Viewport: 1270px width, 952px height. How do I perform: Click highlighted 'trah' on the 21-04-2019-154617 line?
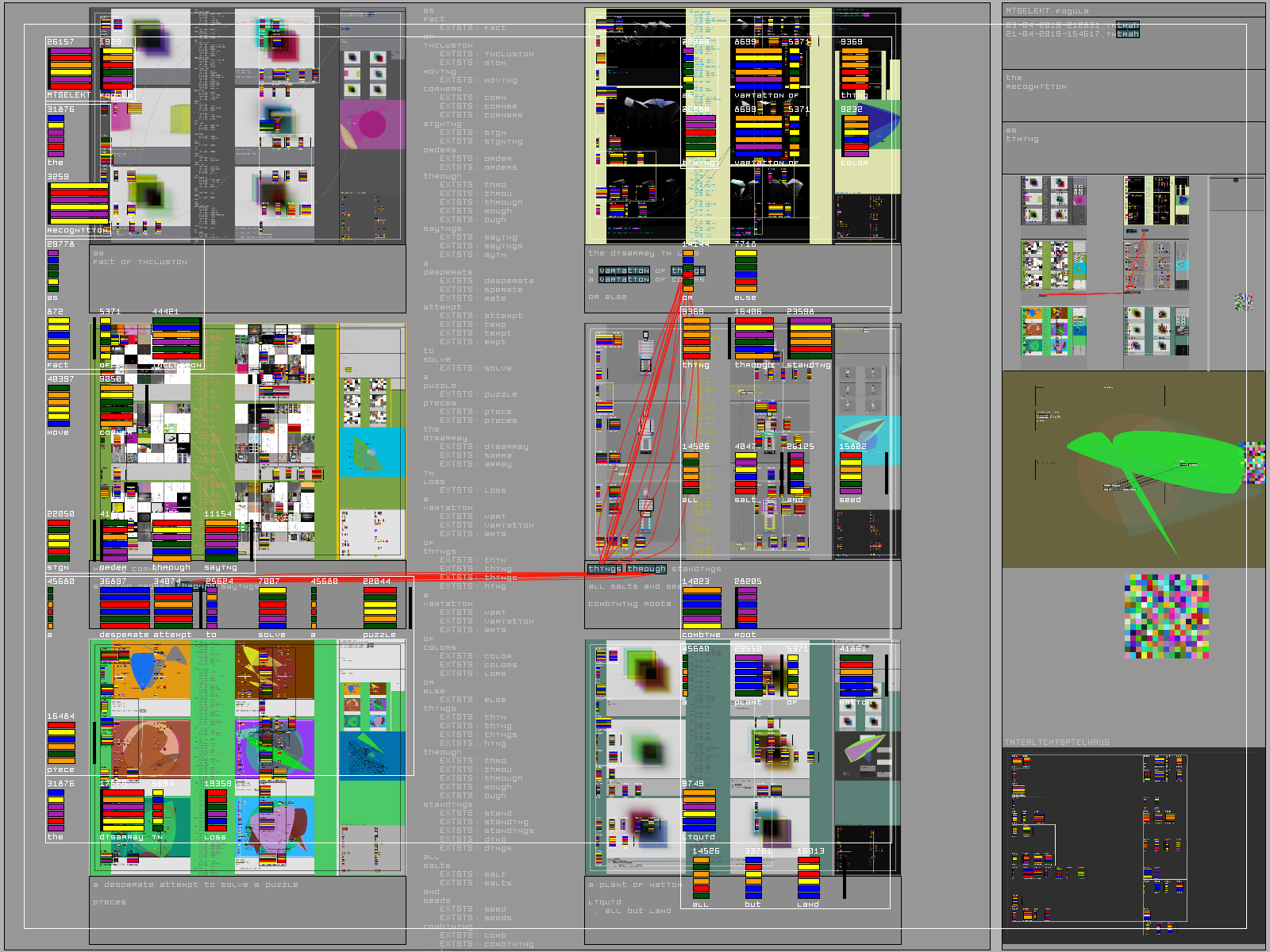(1127, 34)
